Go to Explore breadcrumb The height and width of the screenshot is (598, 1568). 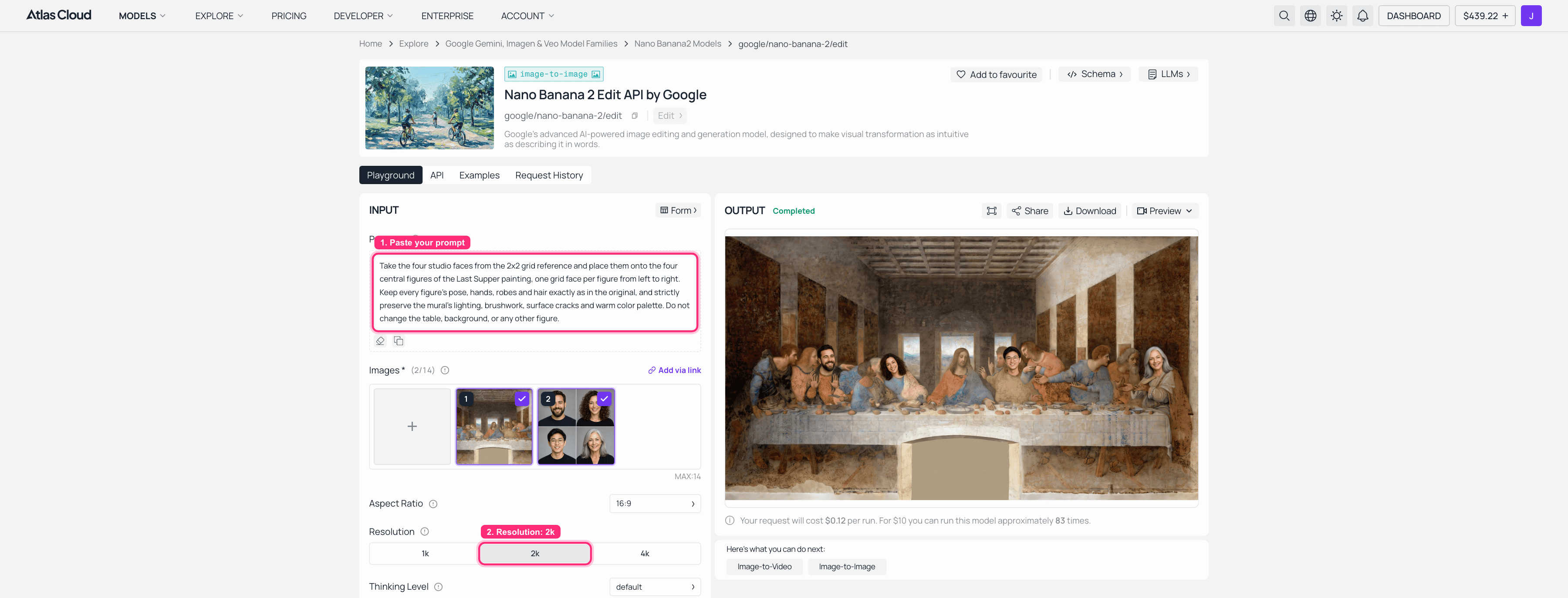[x=413, y=44]
